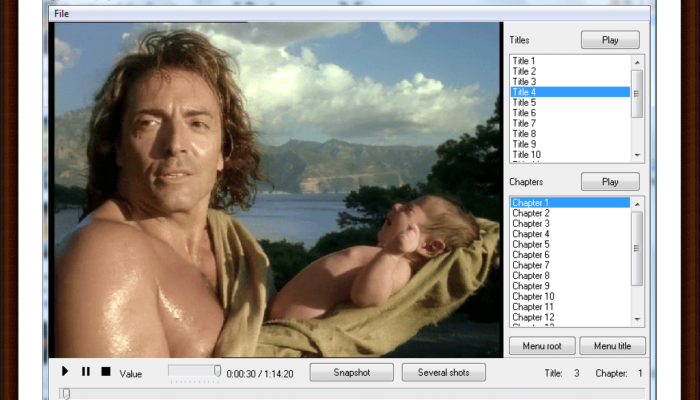Select Title 1 in the list
This screenshot has height=400, width=700.
click(525, 61)
